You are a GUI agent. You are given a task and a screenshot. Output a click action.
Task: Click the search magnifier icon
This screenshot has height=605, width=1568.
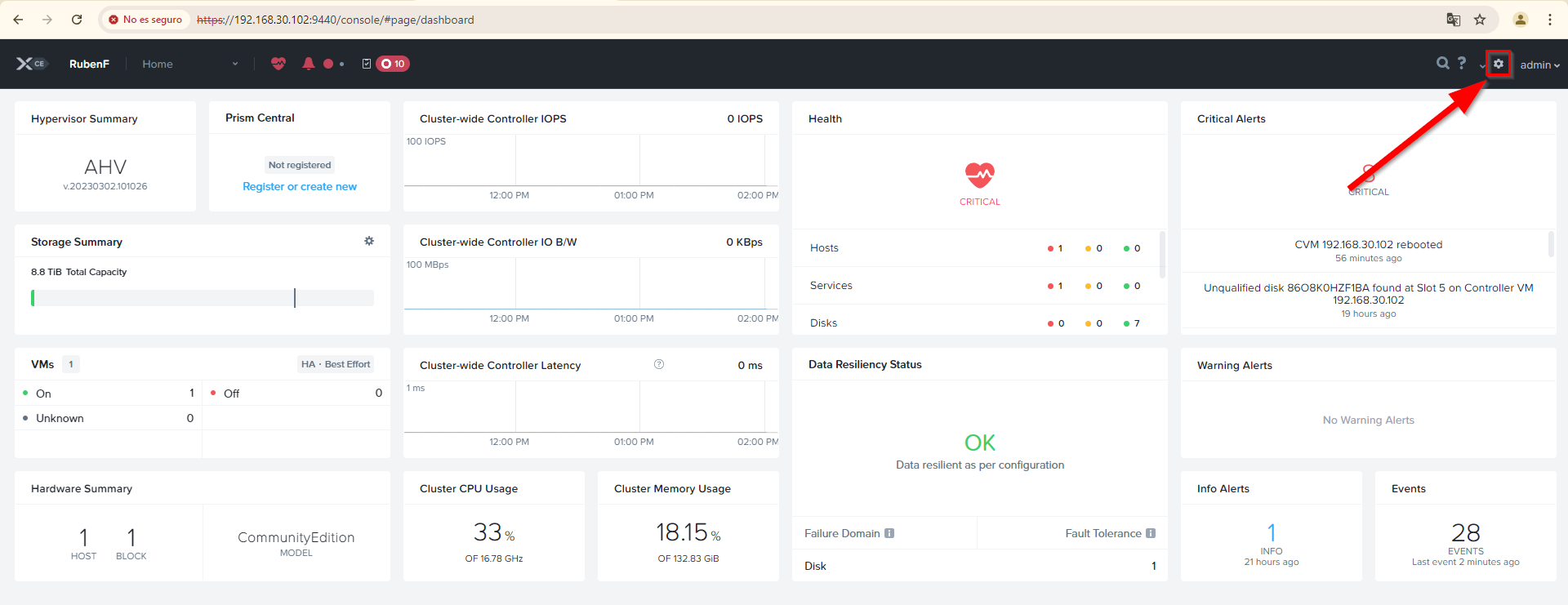click(1443, 64)
